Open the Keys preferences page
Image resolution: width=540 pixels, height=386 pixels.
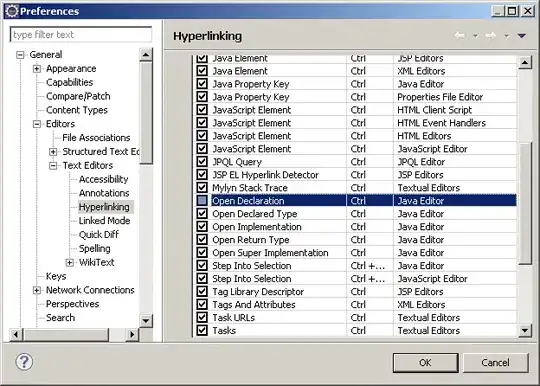point(56,276)
